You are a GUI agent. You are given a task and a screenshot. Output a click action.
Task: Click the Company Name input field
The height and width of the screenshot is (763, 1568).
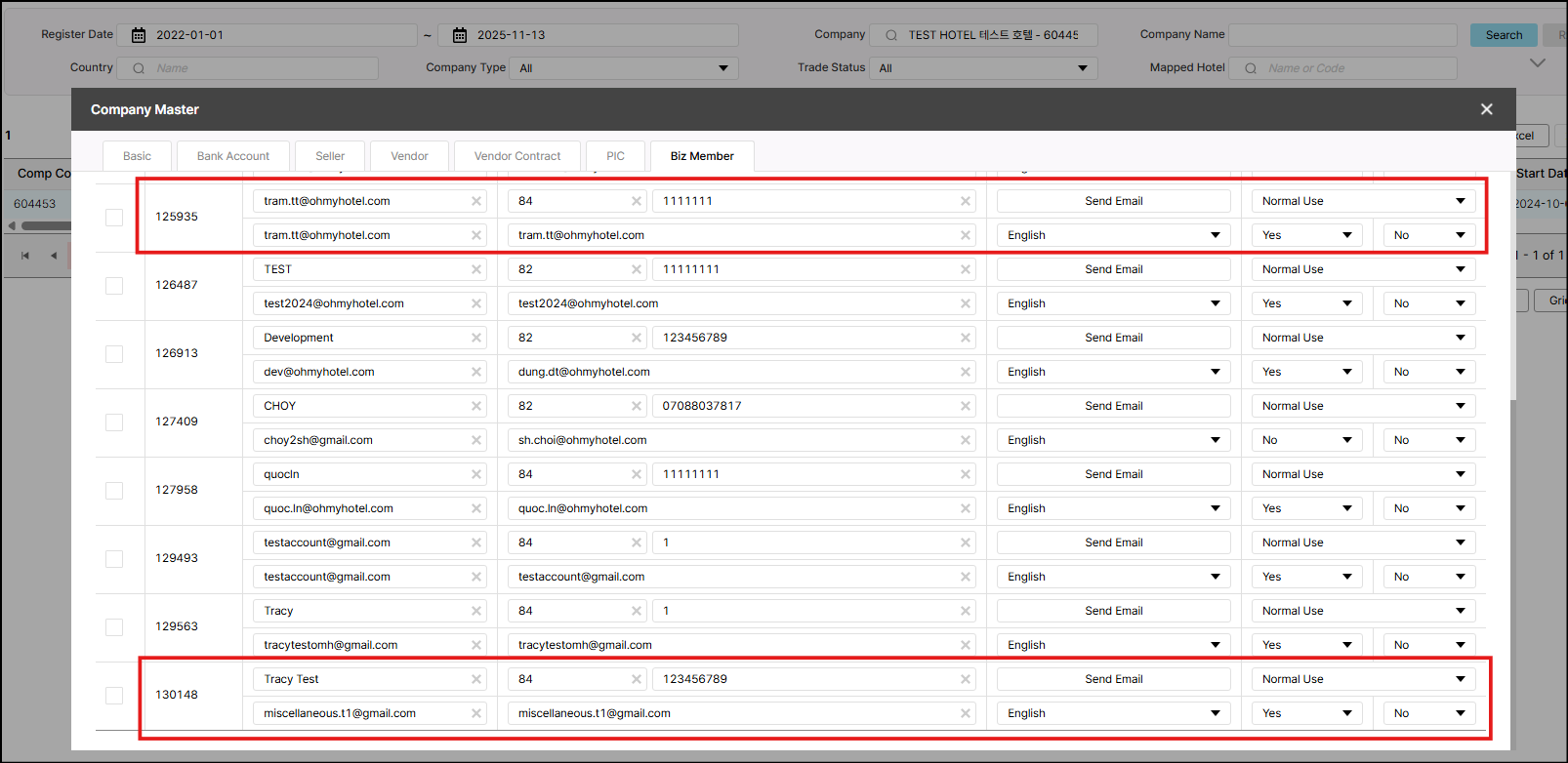(1341, 35)
